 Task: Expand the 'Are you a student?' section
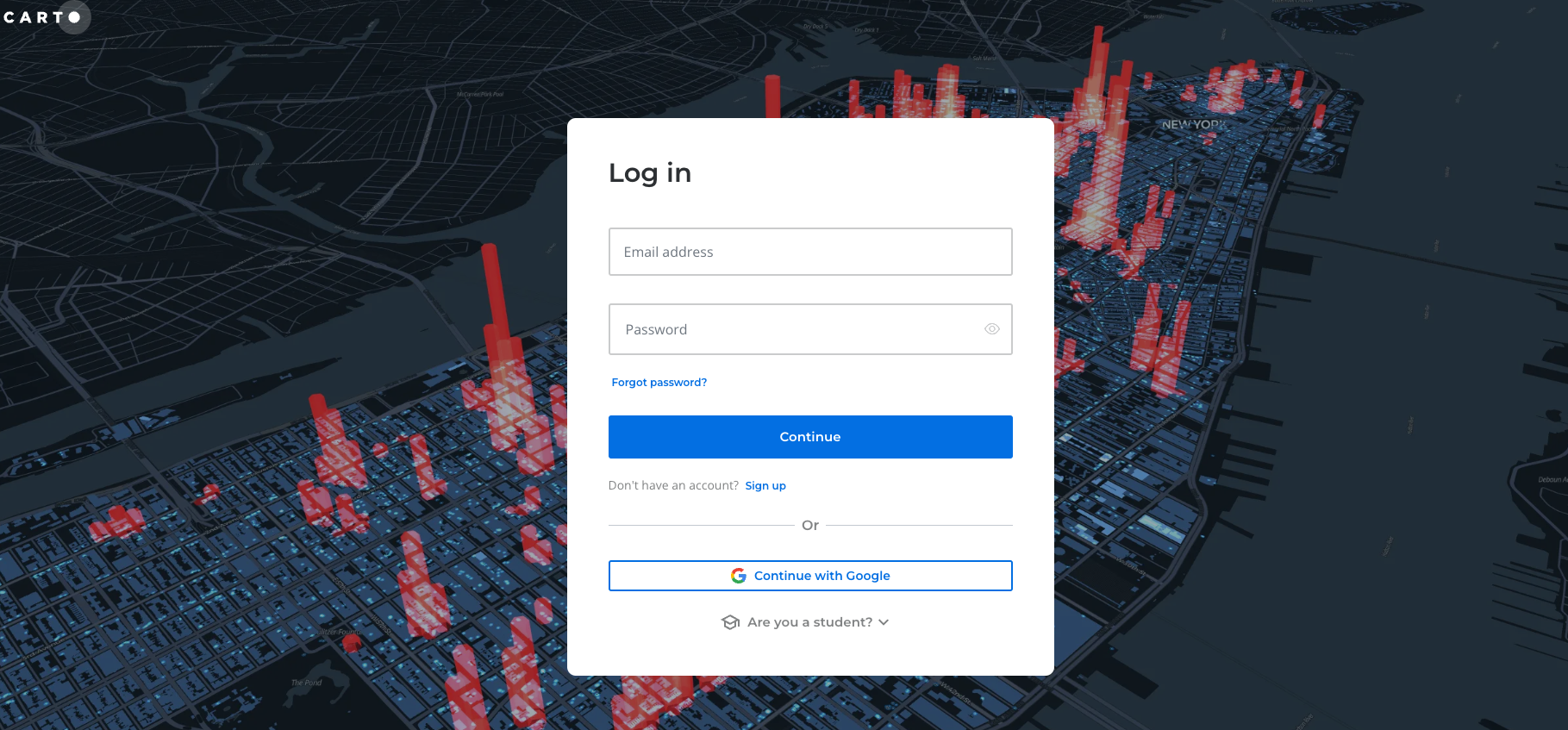(809, 622)
